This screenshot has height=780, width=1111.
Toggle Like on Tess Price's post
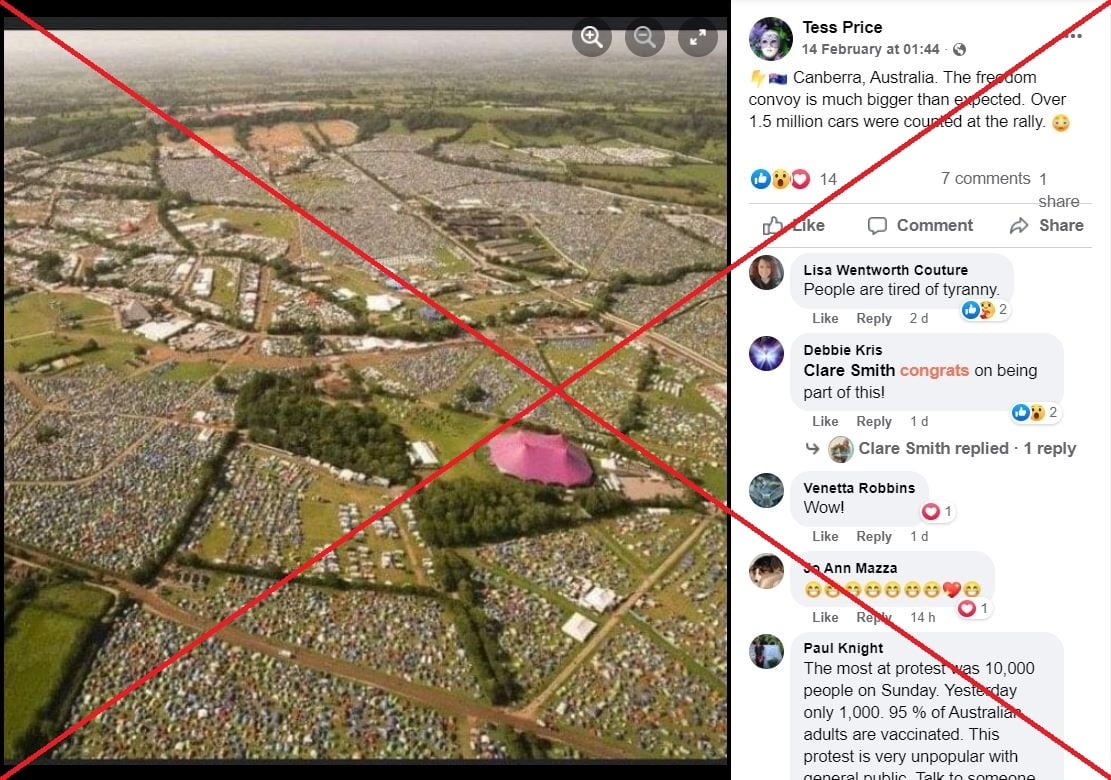tap(794, 225)
